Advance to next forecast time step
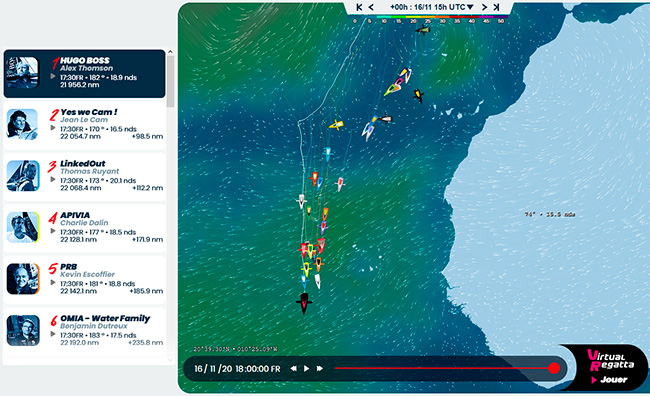This screenshot has width=650, height=396. coord(484,7)
